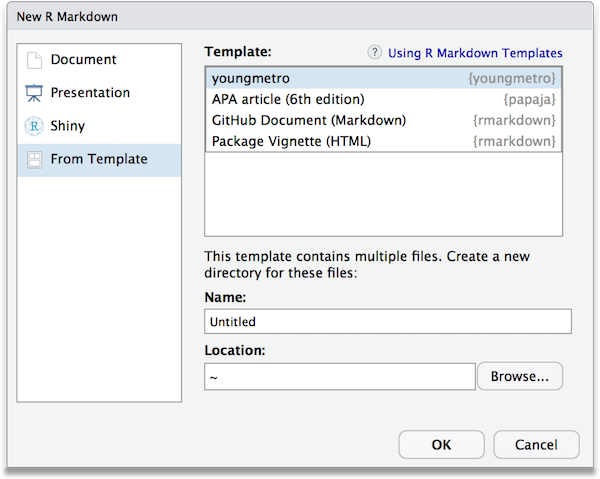Confirm with the OK button

pos(441,444)
